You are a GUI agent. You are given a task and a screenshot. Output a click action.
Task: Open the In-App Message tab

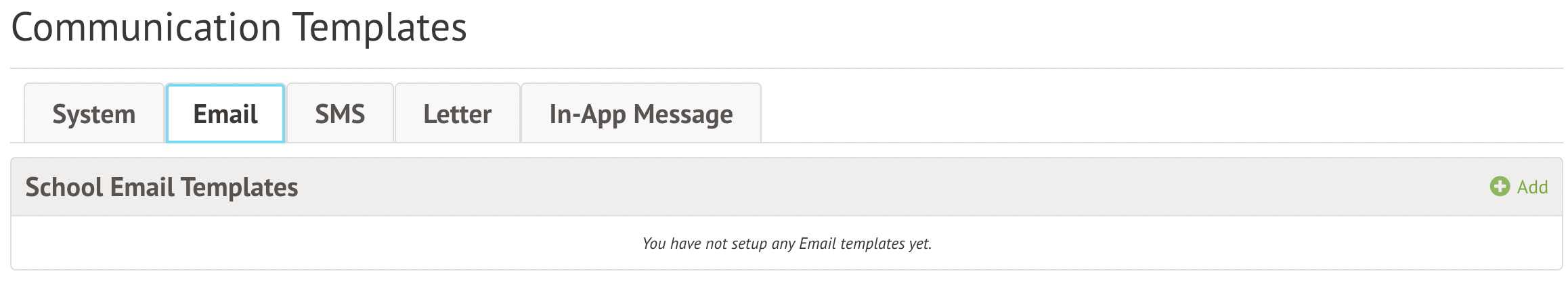pos(640,114)
